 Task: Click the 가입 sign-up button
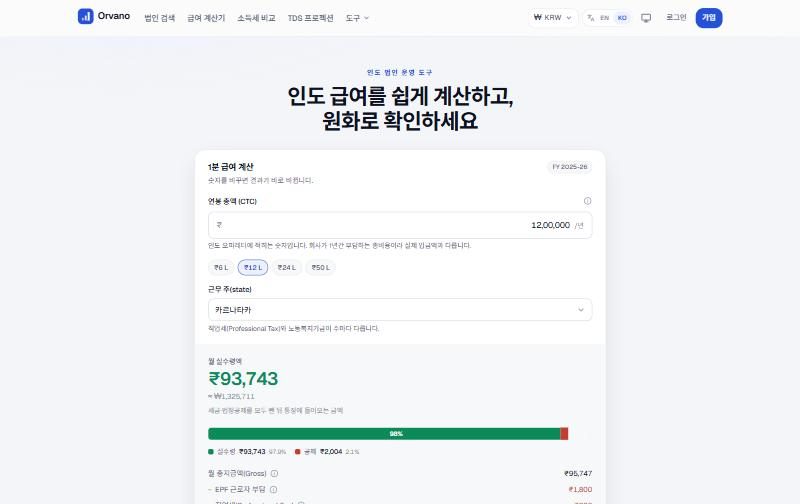pyautogui.click(x=709, y=18)
